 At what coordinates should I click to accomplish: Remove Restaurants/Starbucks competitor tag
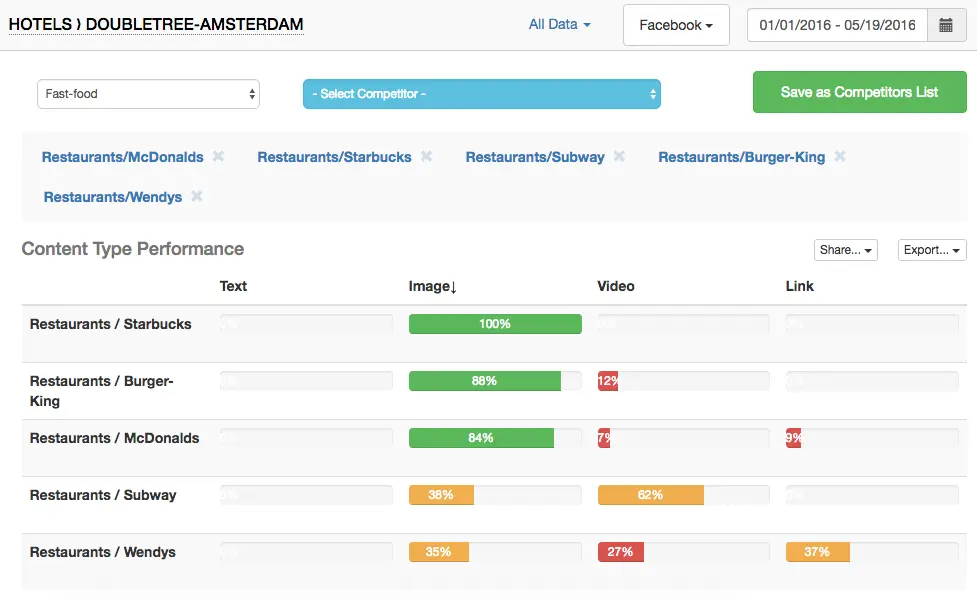coord(426,157)
